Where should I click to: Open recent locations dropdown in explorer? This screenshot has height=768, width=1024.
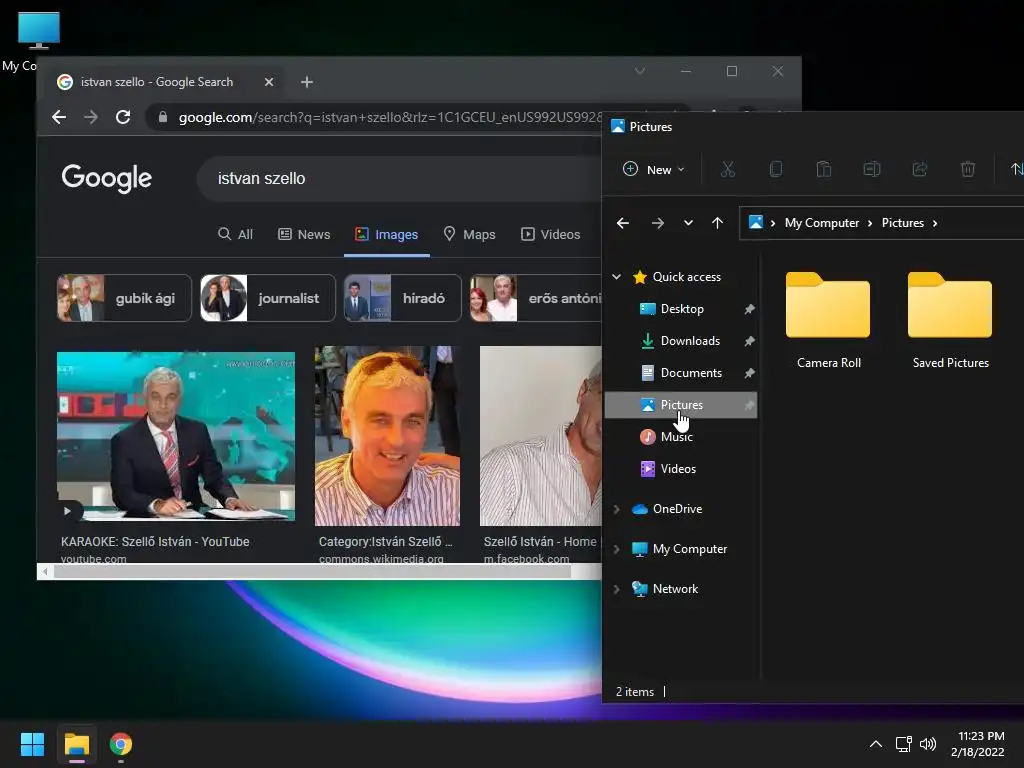(x=688, y=223)
